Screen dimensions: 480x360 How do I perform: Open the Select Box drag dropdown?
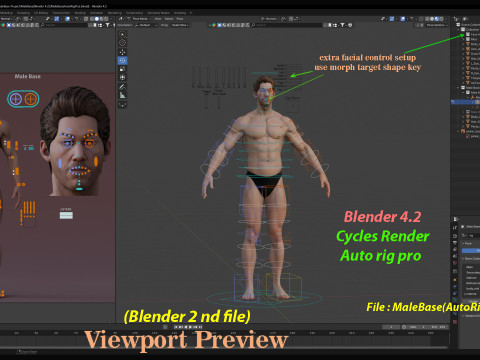click(180, 25)
